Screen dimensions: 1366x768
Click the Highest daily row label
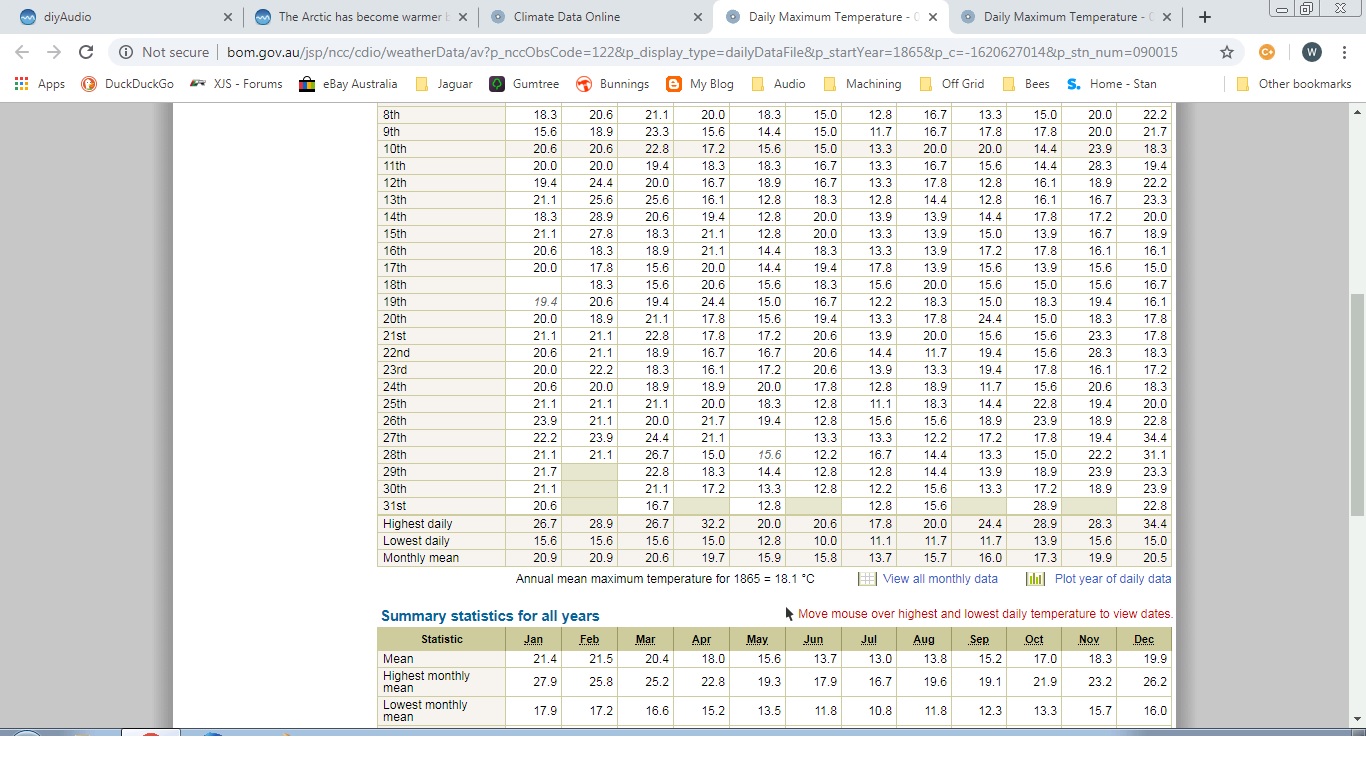[418, 524]
